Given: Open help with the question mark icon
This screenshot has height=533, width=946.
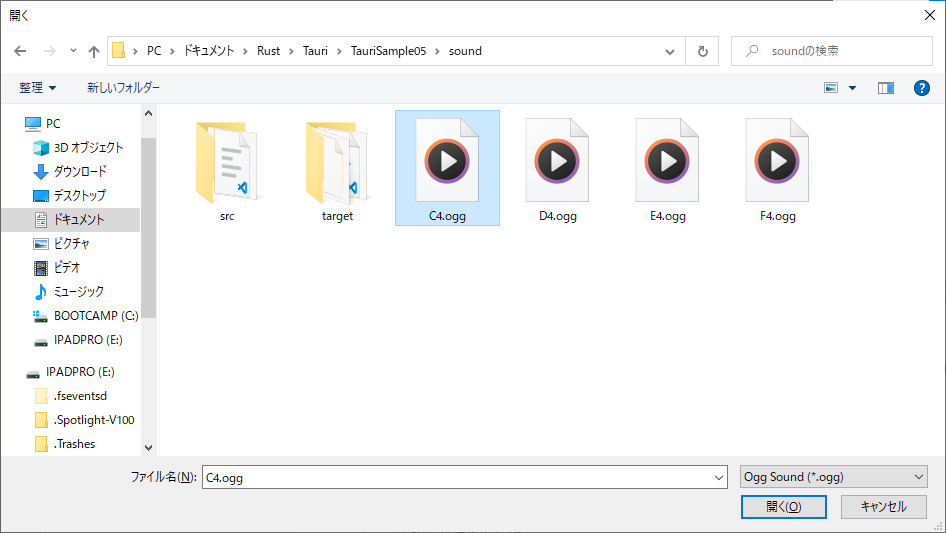Looking at the screenshot, I should (x=921, y=88).
